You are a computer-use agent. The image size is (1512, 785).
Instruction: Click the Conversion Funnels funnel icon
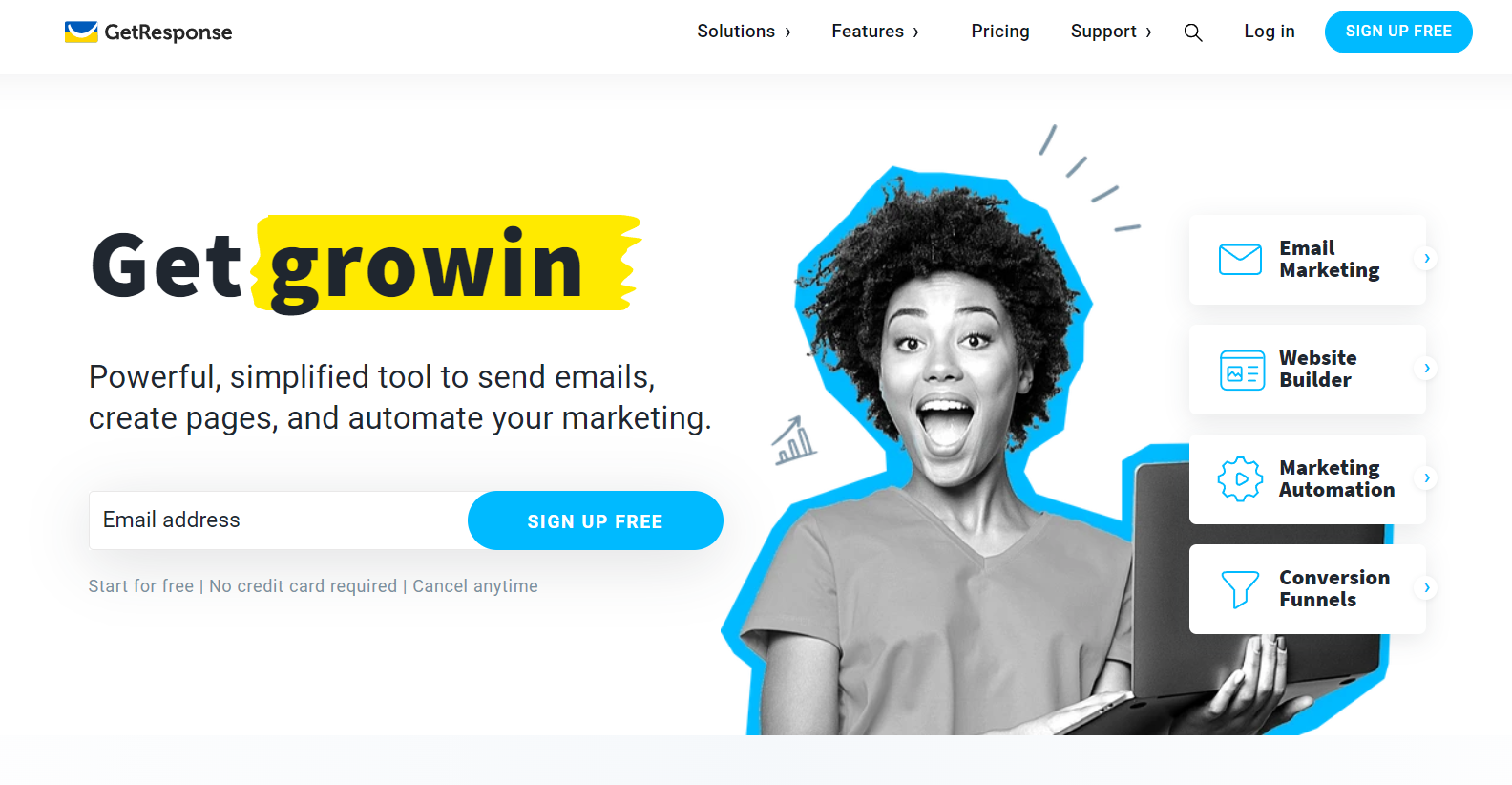[1241, 589]
